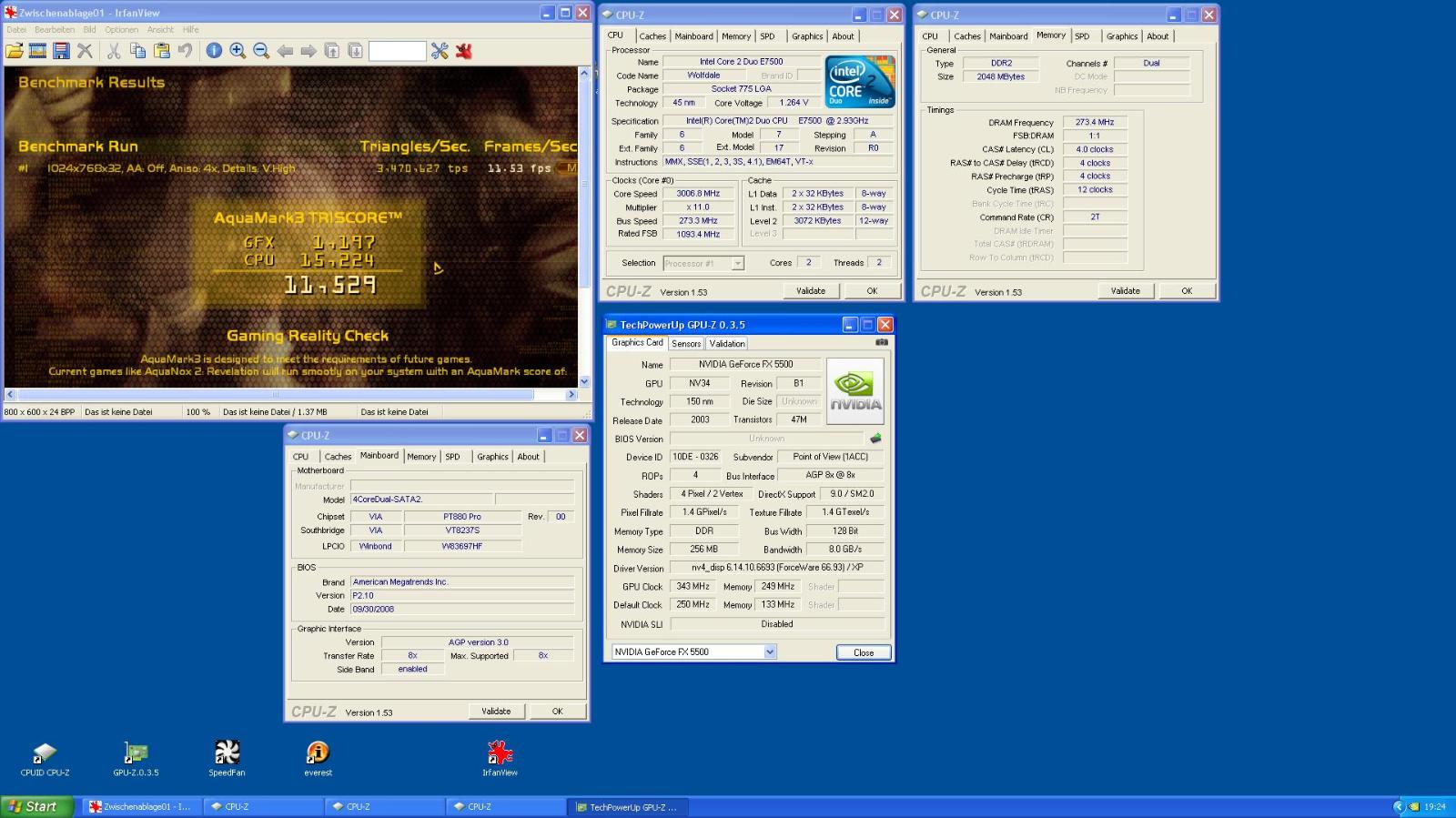Click IrfanView horizontal scroll right arrow
The image size is (1456, 818).
tap(571, 395)
